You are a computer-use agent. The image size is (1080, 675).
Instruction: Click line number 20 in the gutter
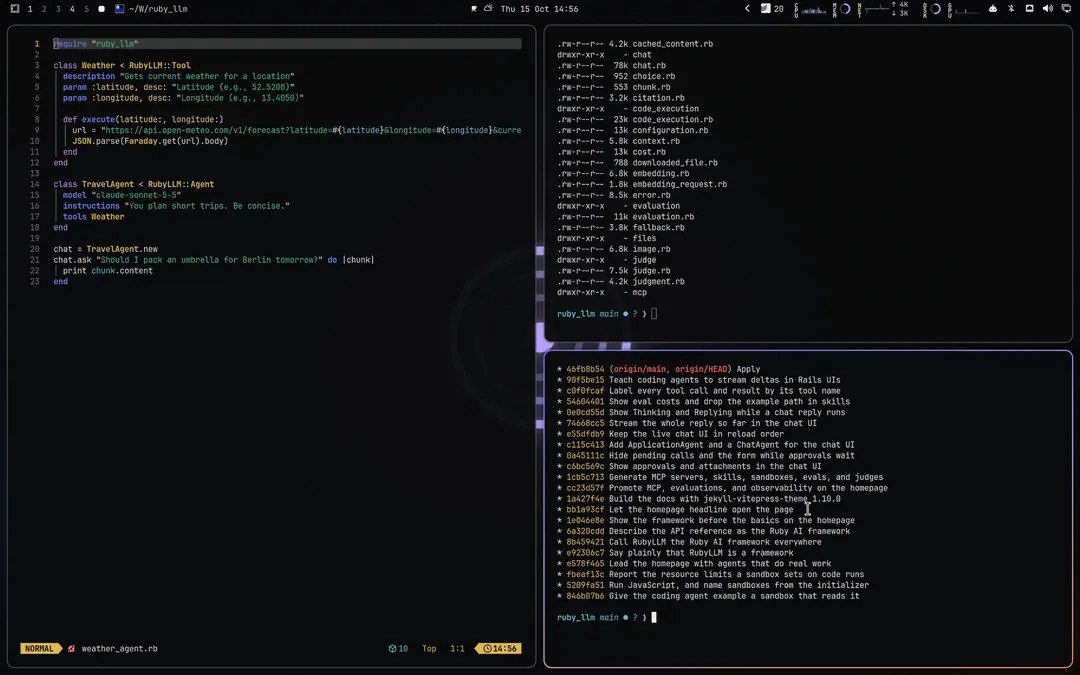pos(34,249)
